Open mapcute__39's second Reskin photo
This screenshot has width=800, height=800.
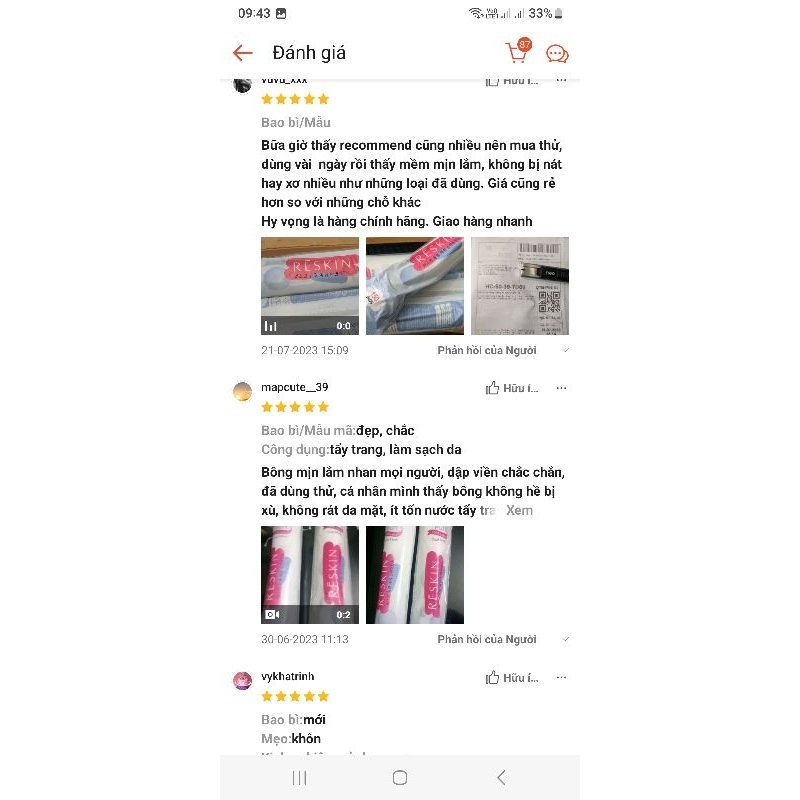(x=415, y=575)
